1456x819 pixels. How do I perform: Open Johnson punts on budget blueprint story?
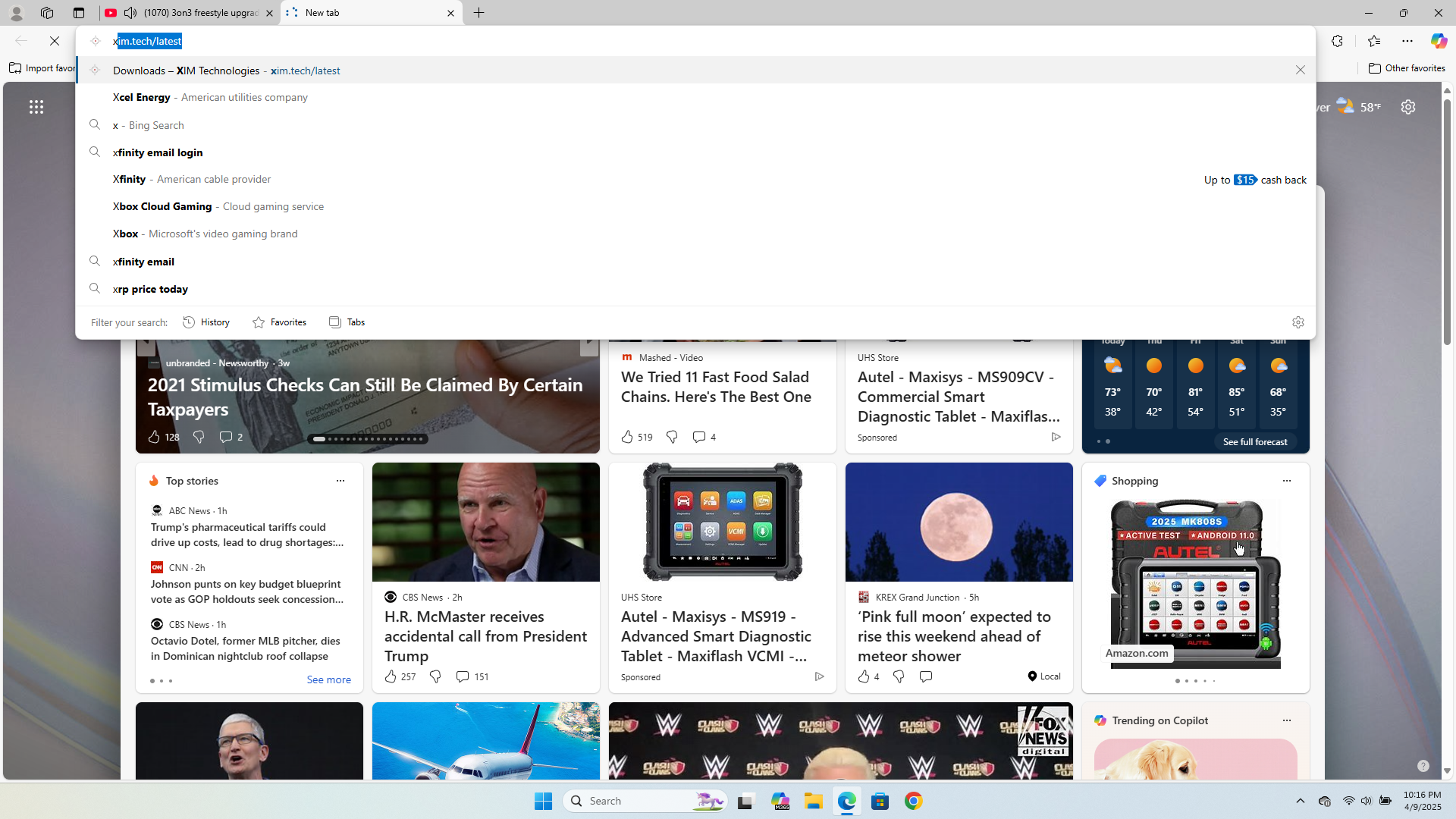(247, 591)
